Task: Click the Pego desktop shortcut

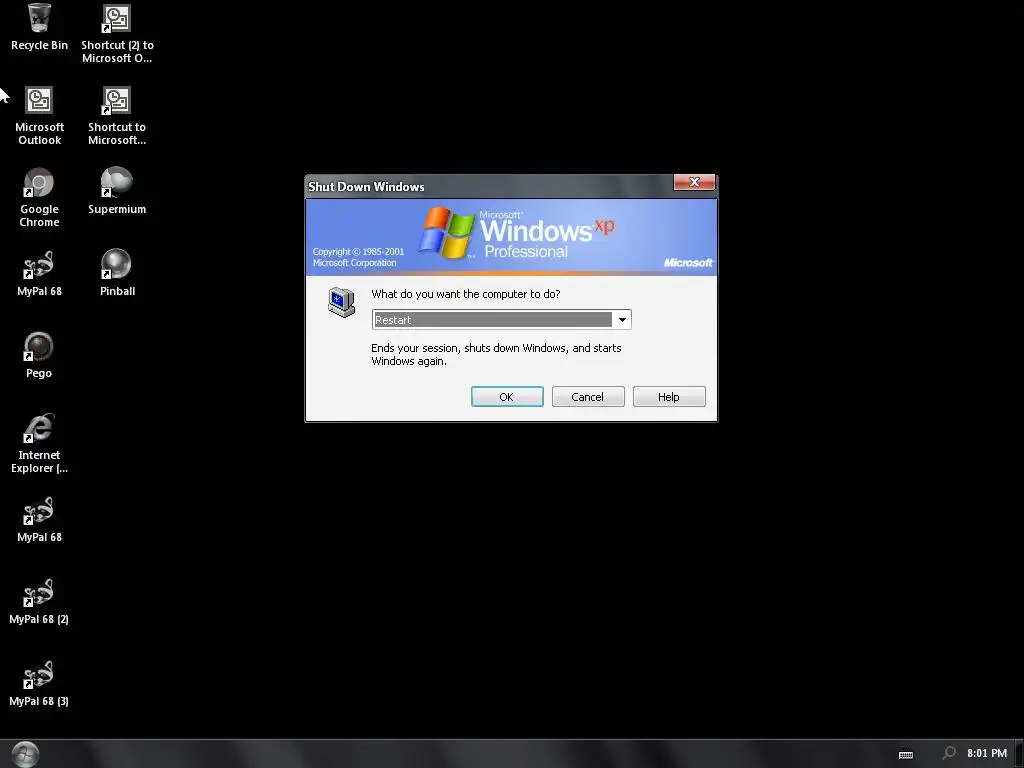Action: pyautogui.click(x=39, y=355)
